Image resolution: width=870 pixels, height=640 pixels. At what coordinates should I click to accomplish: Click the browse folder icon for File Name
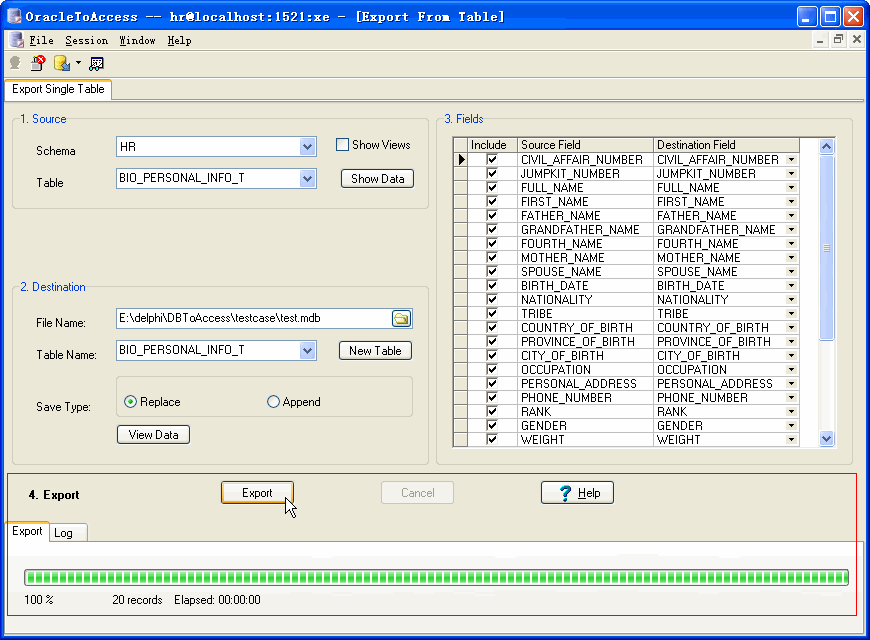[x=401, y=319]
